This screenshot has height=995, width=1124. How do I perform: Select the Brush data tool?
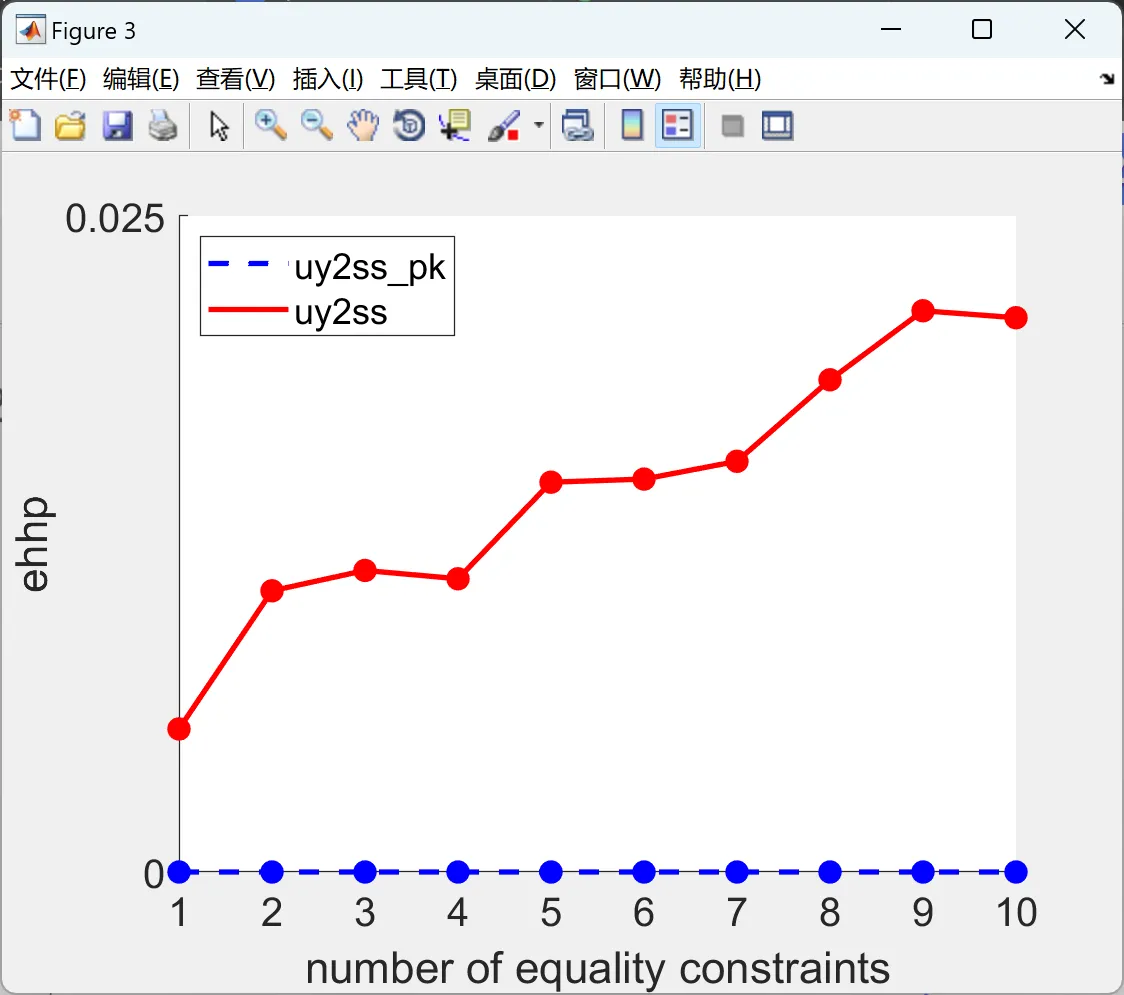point(504,126)
